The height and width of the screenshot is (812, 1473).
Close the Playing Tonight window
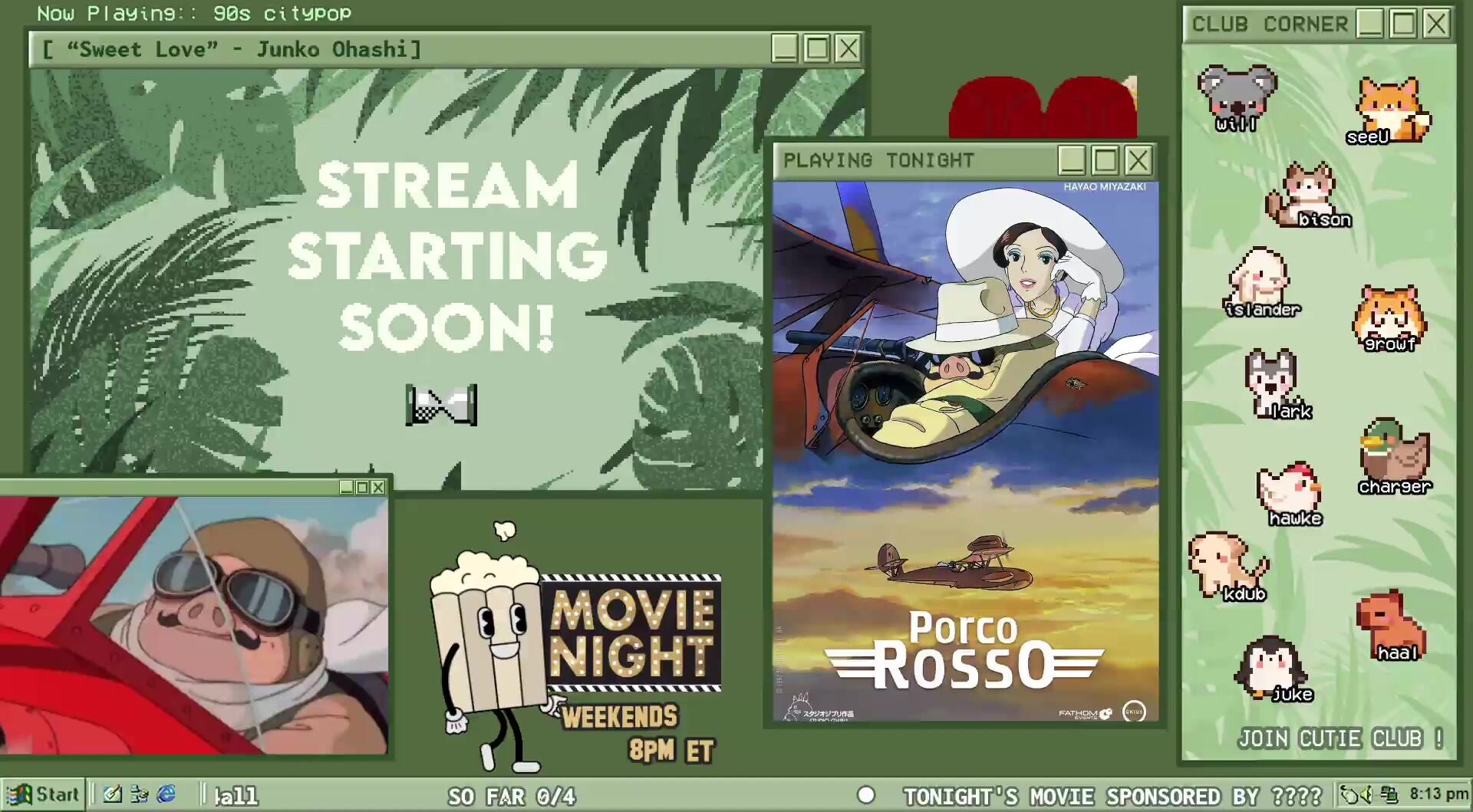pyautogui.click(x=1138, y=160)
